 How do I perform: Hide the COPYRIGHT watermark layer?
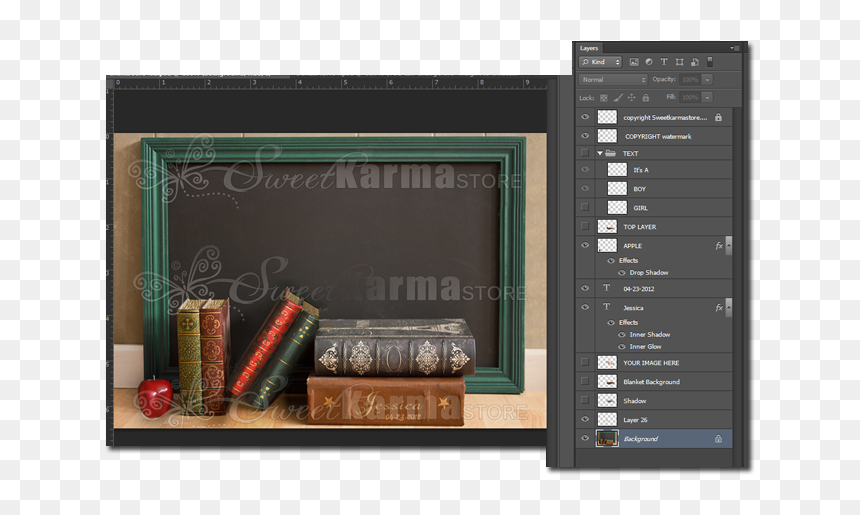[585, 136]
